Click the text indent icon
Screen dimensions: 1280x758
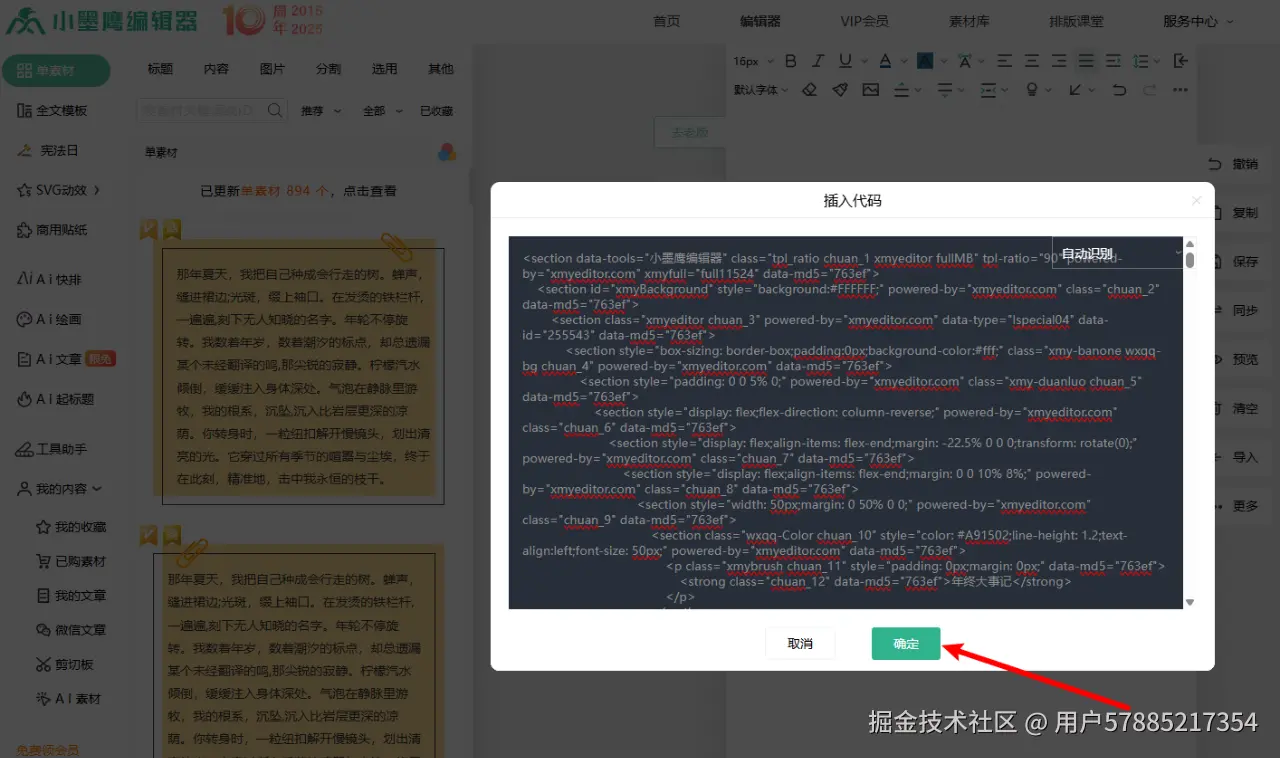click(x=1112, y=61)
